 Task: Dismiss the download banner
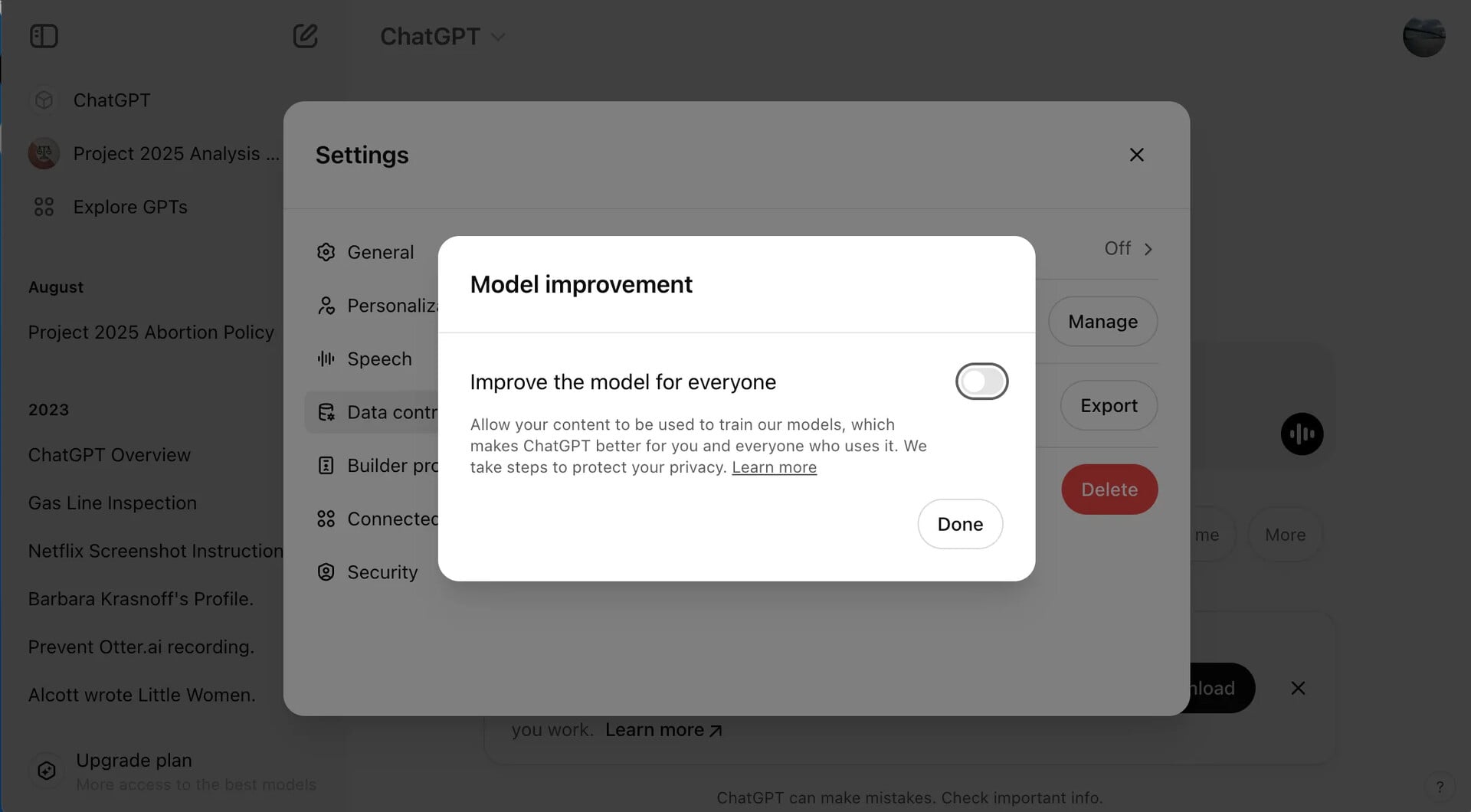[1298, 688]
